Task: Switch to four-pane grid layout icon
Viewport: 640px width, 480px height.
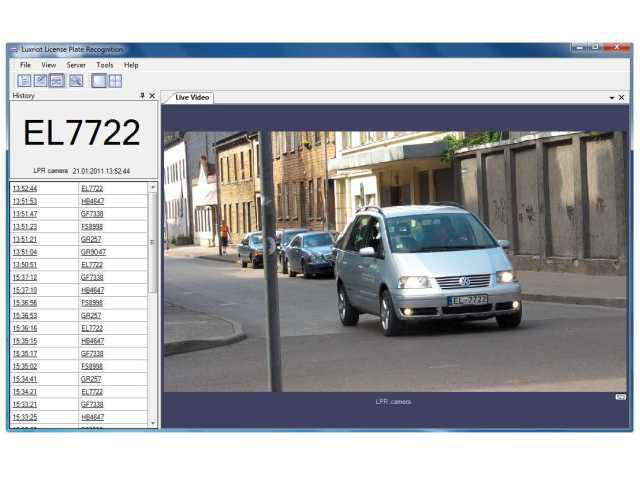Action: (x=115, y=81)
